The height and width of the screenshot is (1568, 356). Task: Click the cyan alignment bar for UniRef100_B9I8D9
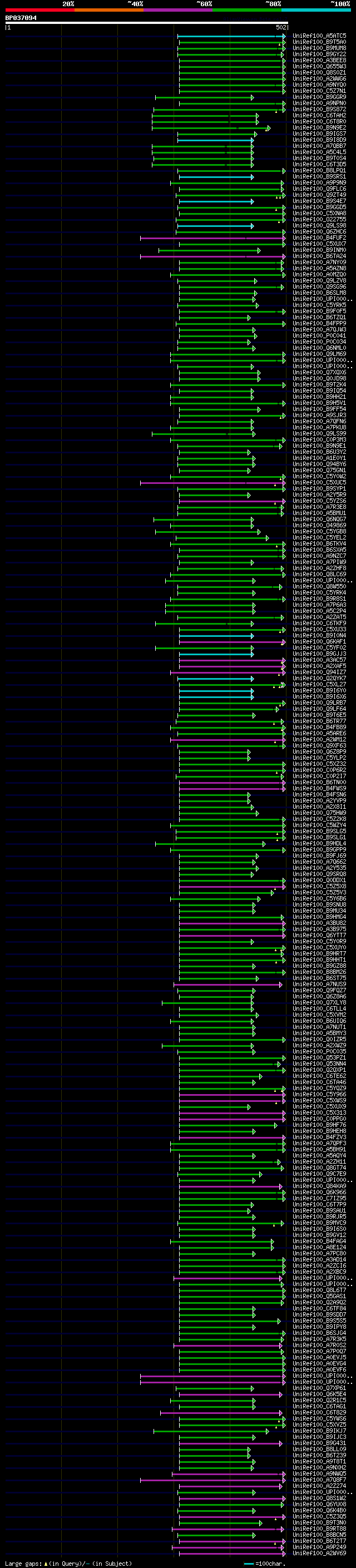215,140
